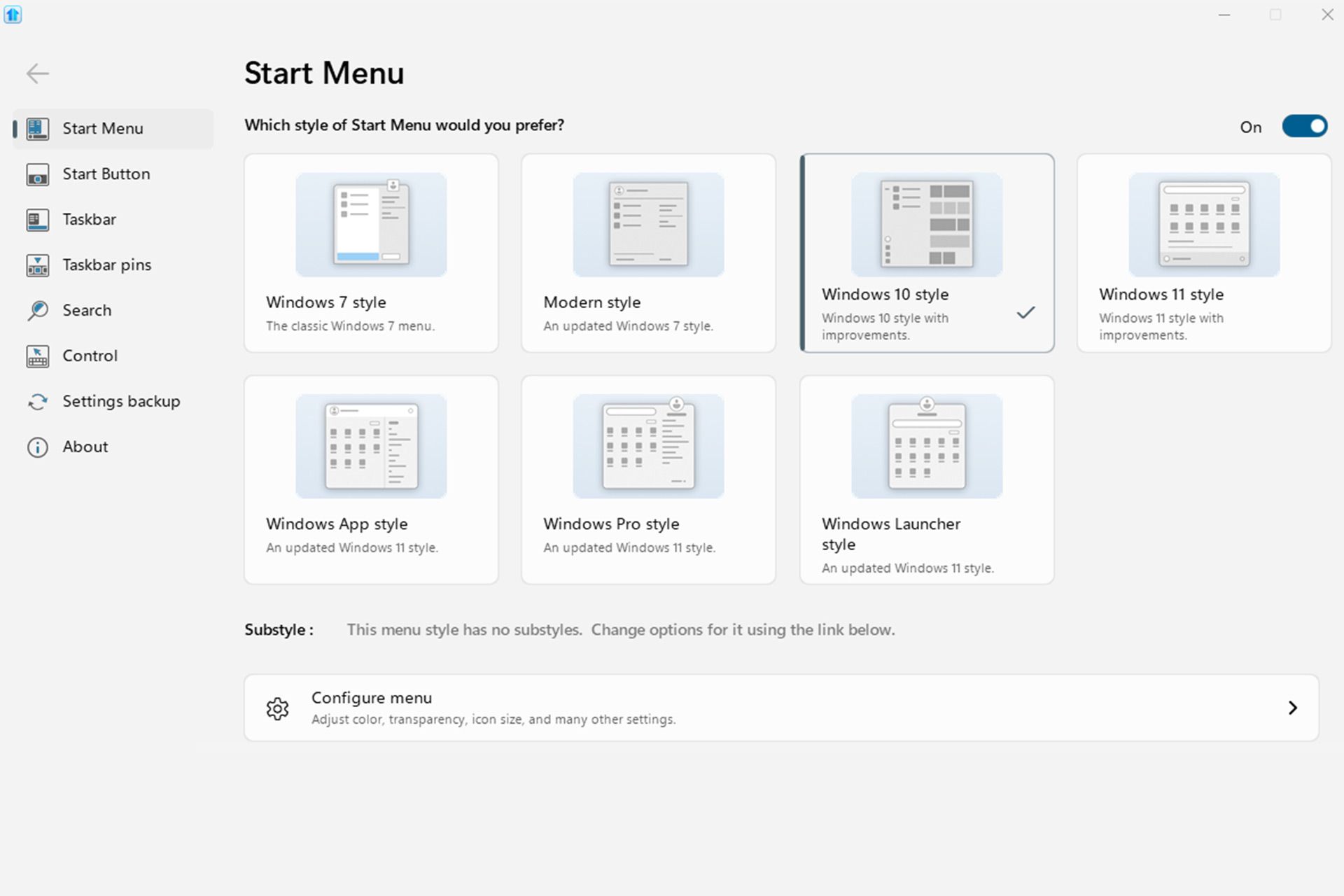Click the back arrow at the top
Screen dimensions: 1344x896
(x=38, y=73)
